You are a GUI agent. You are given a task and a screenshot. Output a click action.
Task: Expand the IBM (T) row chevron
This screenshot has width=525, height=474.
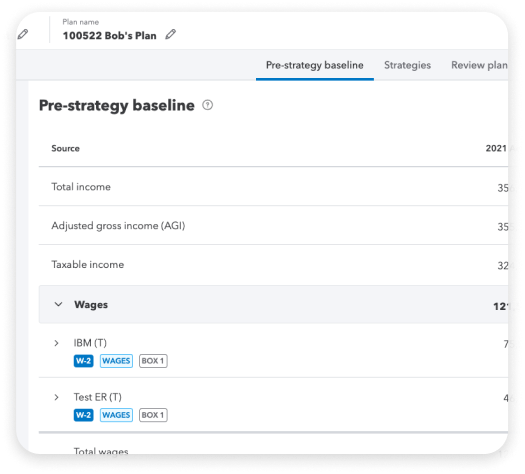pos(56,343)
